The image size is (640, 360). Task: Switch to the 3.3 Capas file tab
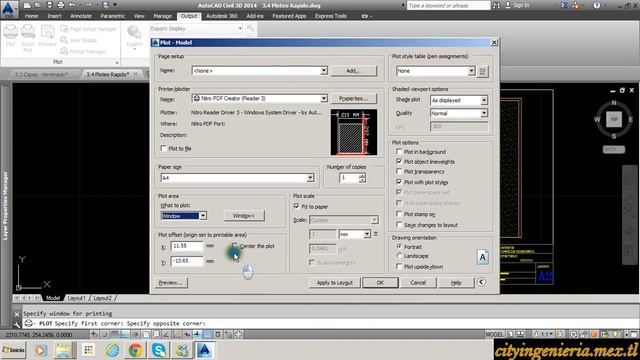pyautogui.click(x=41, y=74)
